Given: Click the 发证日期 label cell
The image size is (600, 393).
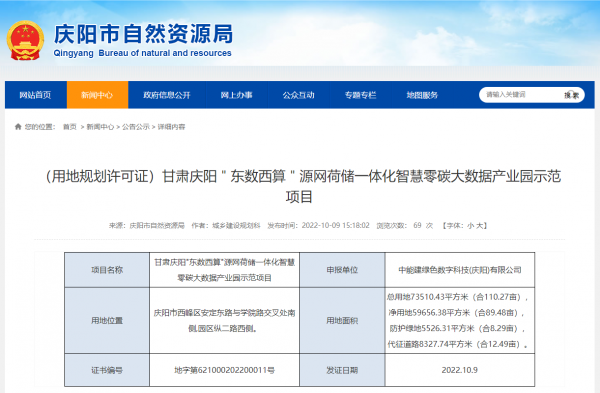Looking at the screenshot, I should tap(342, 370).
